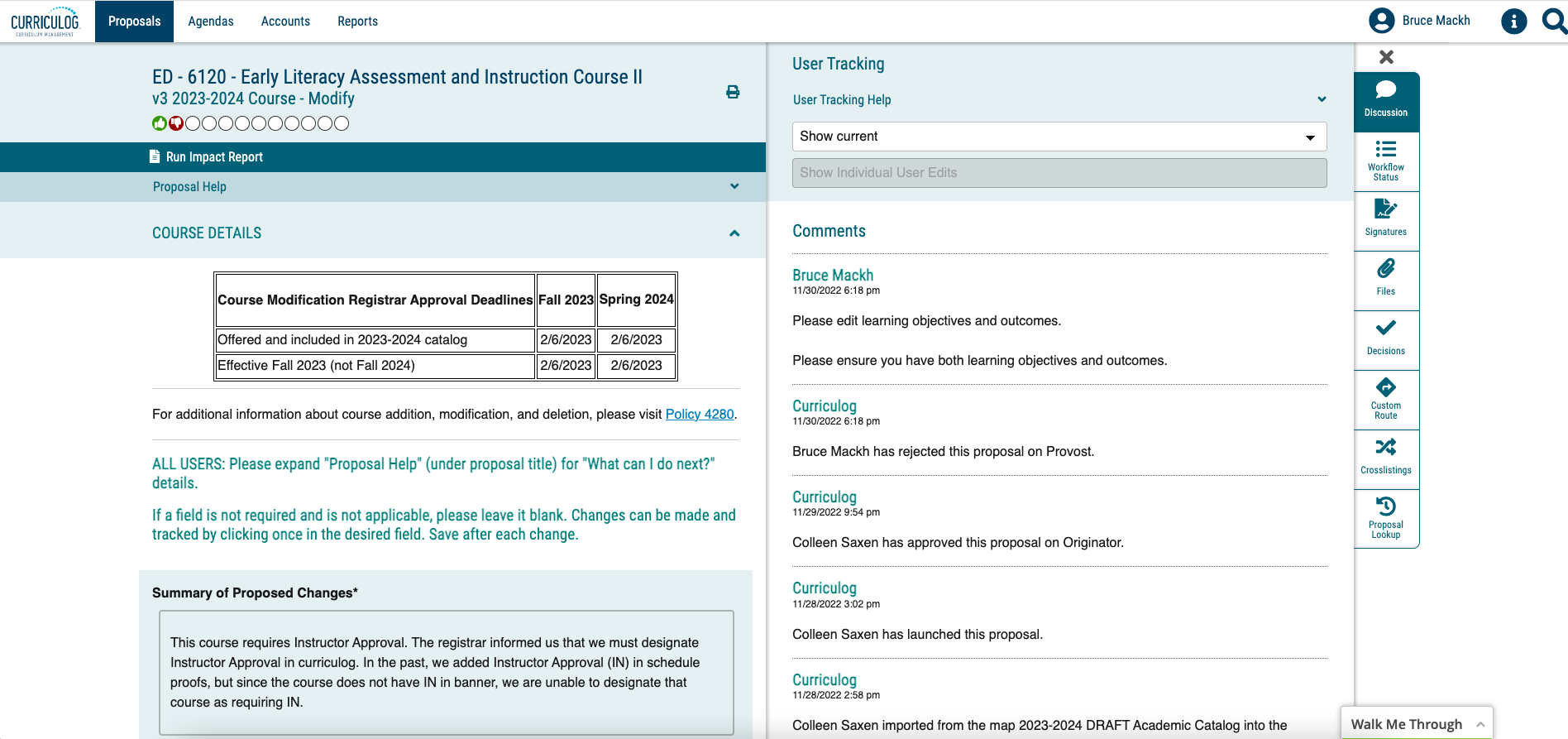Click Run Impact Report
Image resolution: width=1568 pixels, height=739 pixels.
coord(214,157)
